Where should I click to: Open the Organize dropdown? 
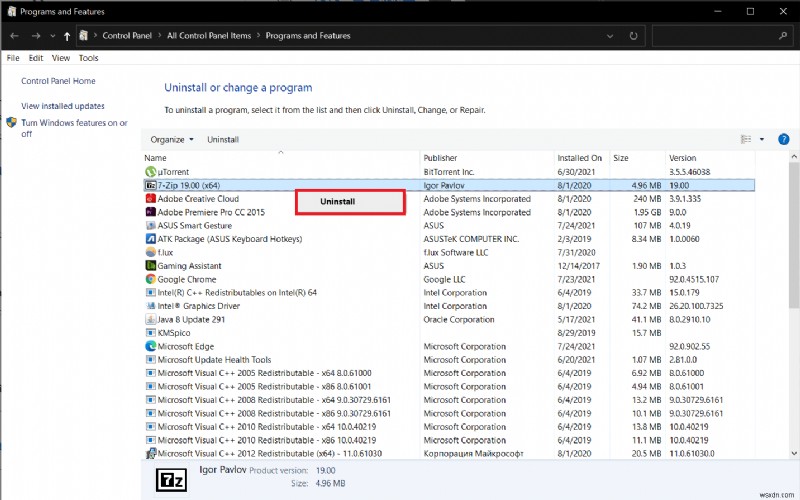click(172, 139)
